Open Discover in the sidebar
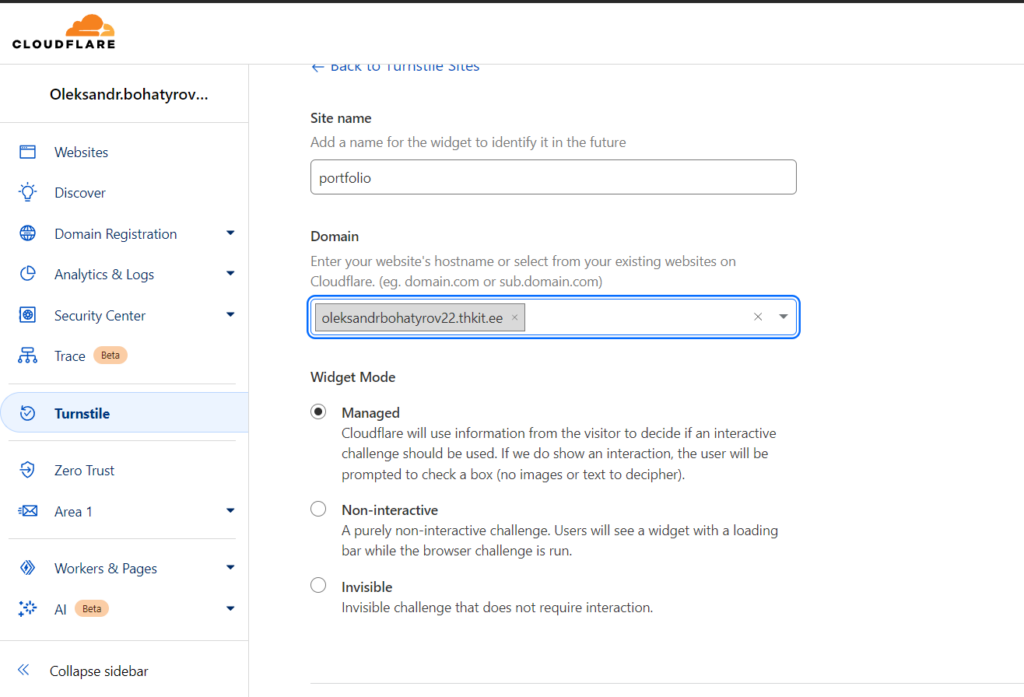This screenshot has width=1024, height=697. point(80,193)
